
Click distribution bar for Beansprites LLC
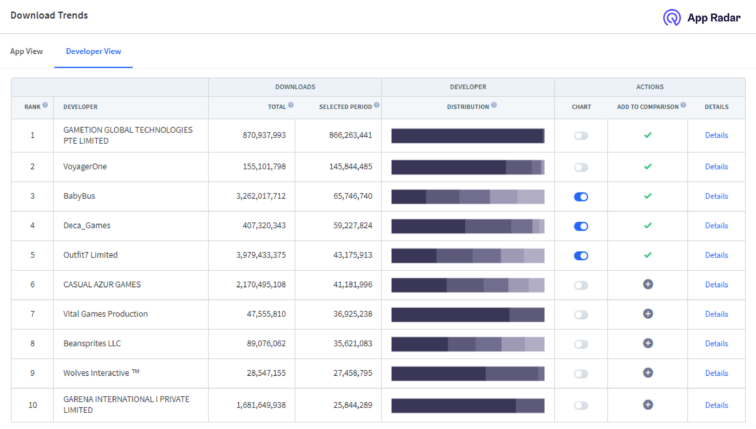pos(468,344)
